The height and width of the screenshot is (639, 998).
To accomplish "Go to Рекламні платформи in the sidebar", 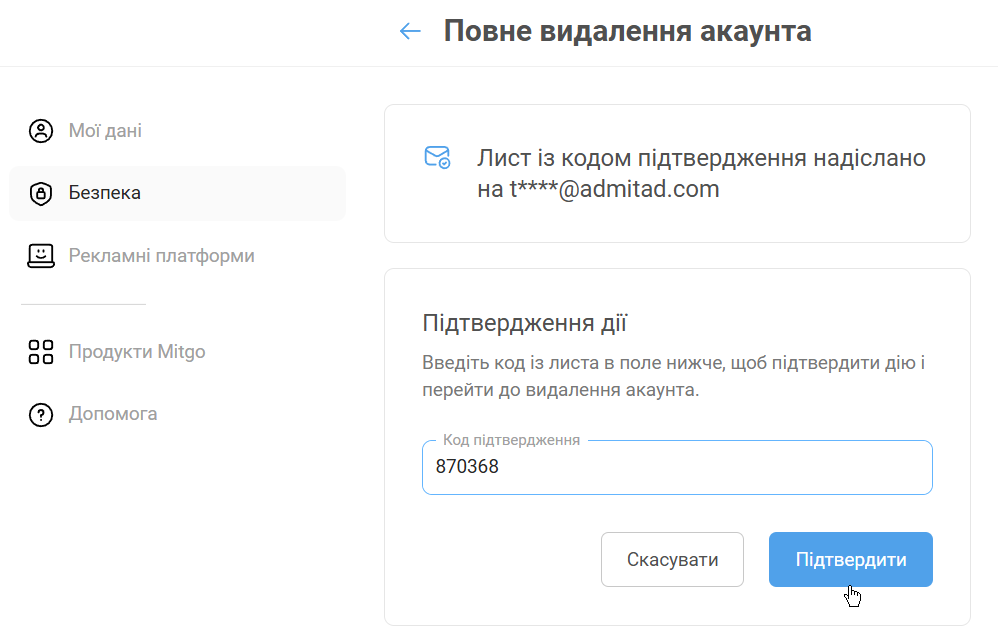I will coord(161,256).
